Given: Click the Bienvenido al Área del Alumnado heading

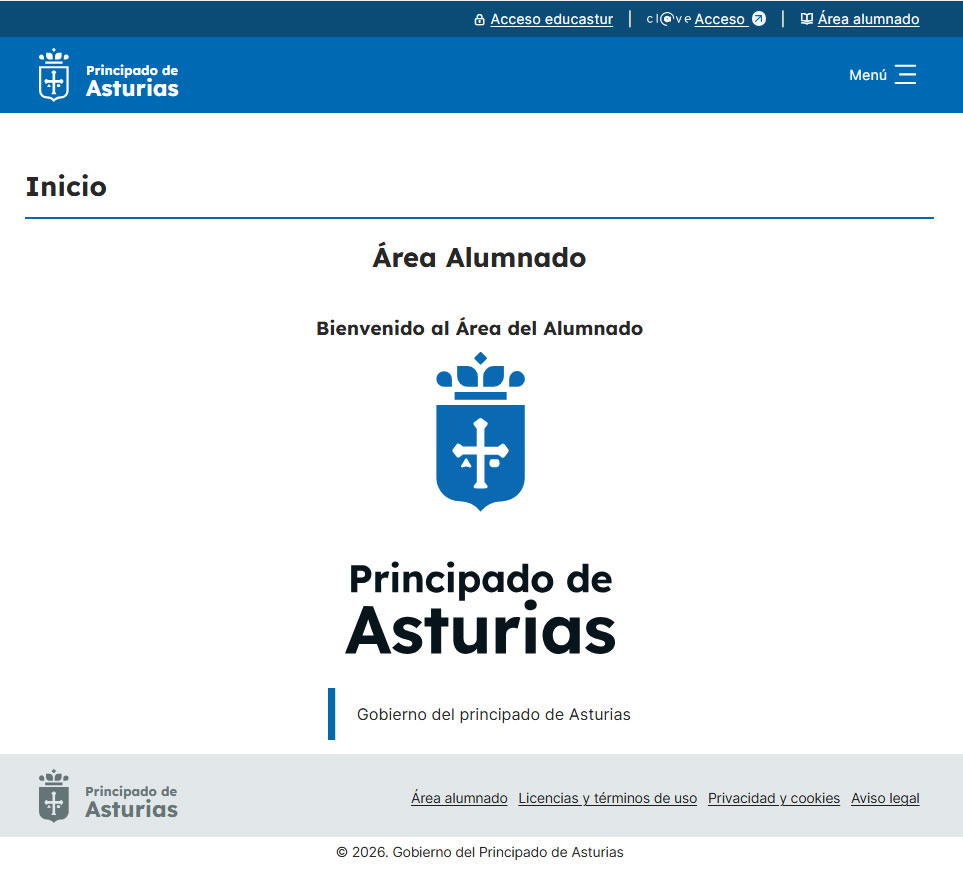Looking at the screenshot, I should click(x=480, y=328).
